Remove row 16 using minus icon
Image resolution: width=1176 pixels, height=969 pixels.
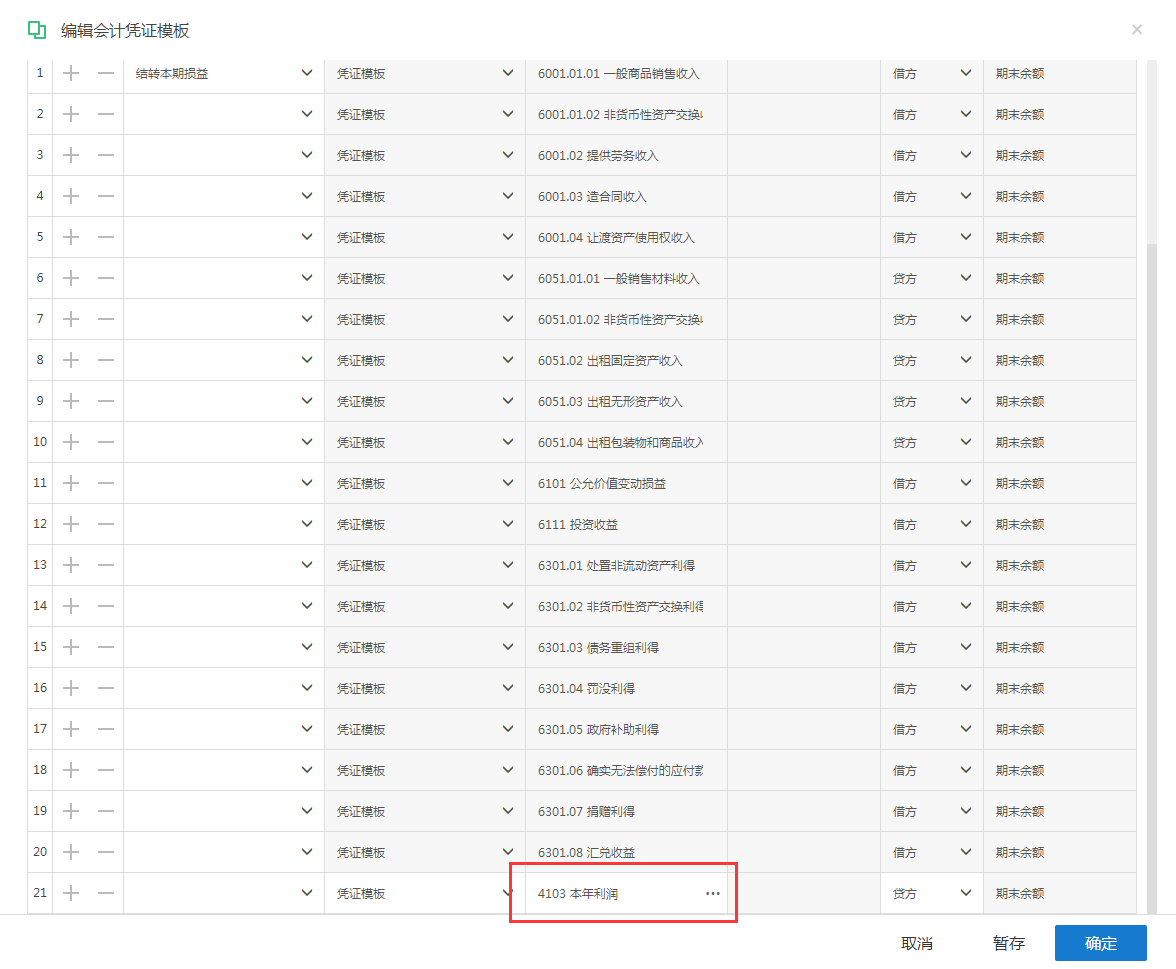pos(106,688)
